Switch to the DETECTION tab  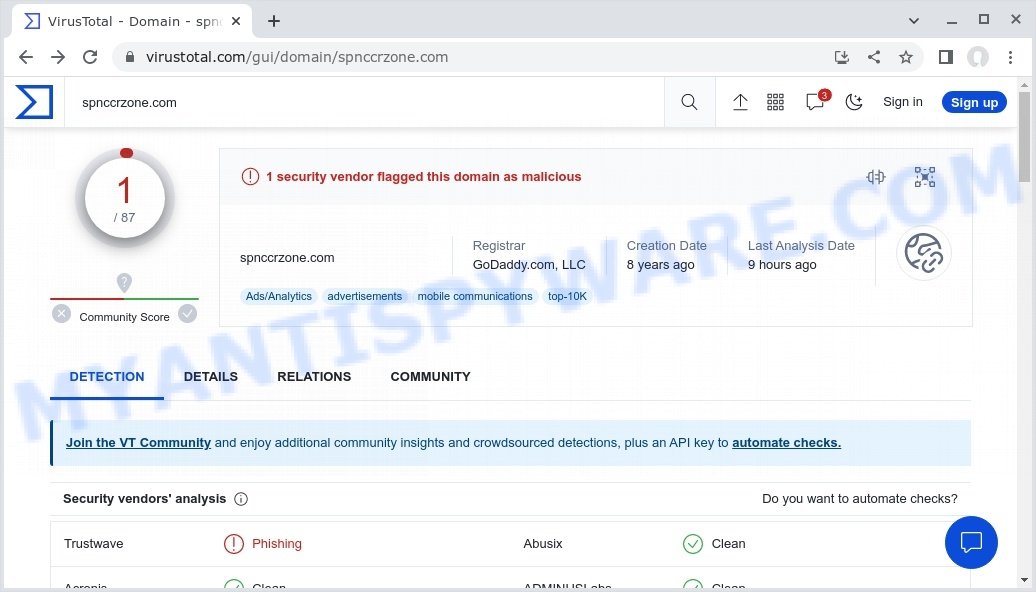(x=107, y=377)
